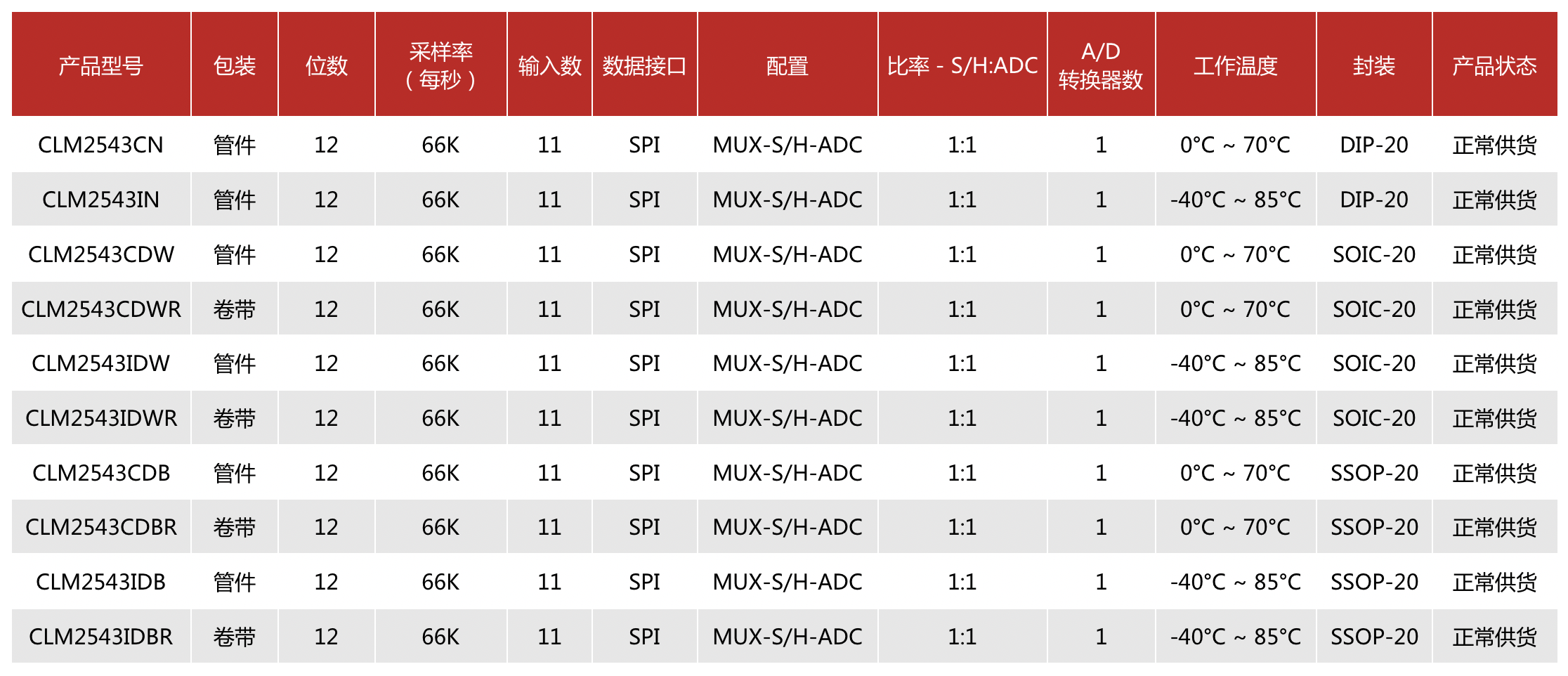Click the 工作温度 column header
Image resolution: width=1568 pixels, height=676 pixels.
point(1235,65)
